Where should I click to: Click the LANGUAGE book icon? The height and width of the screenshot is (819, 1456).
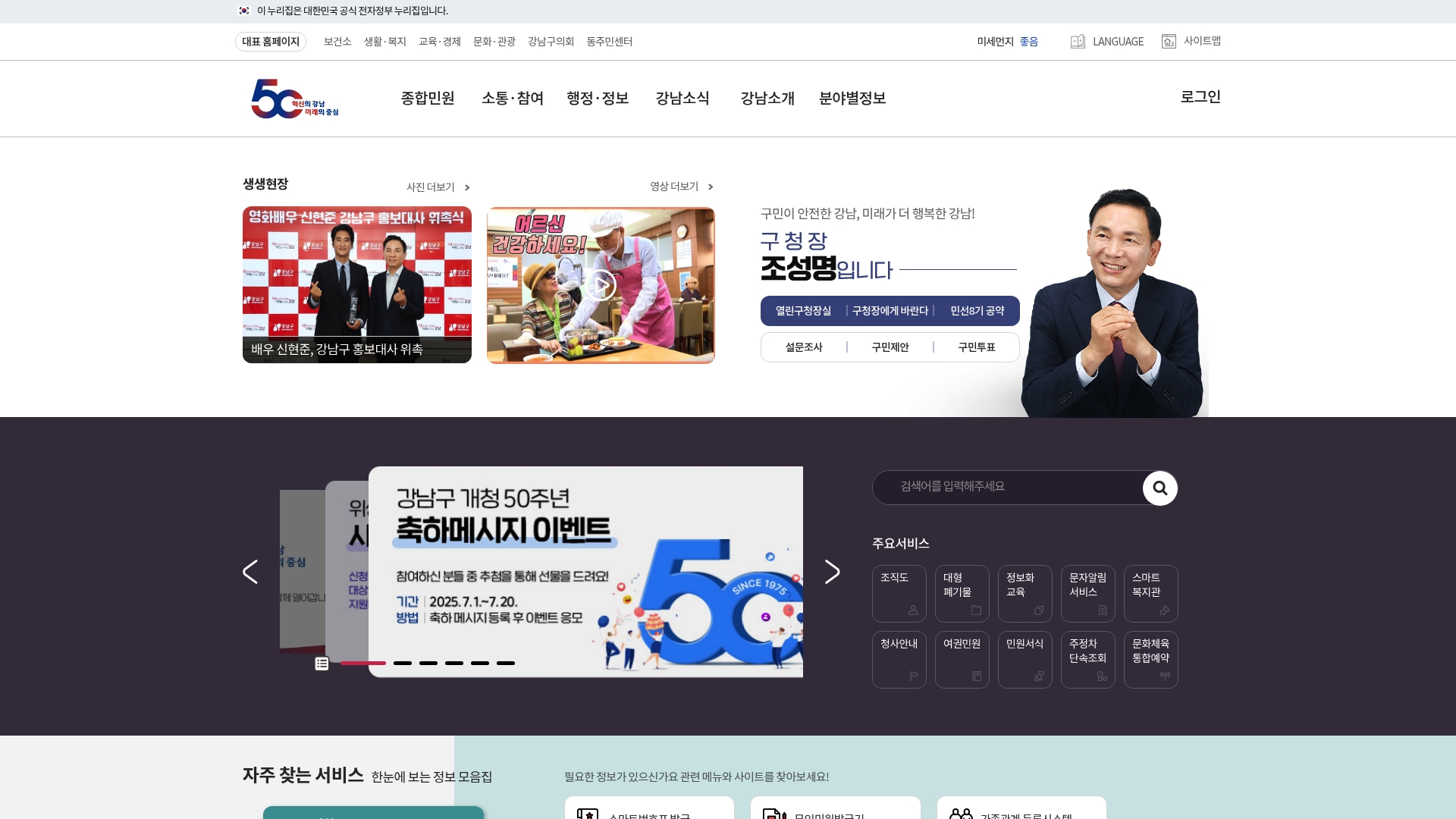[1078, 42]
